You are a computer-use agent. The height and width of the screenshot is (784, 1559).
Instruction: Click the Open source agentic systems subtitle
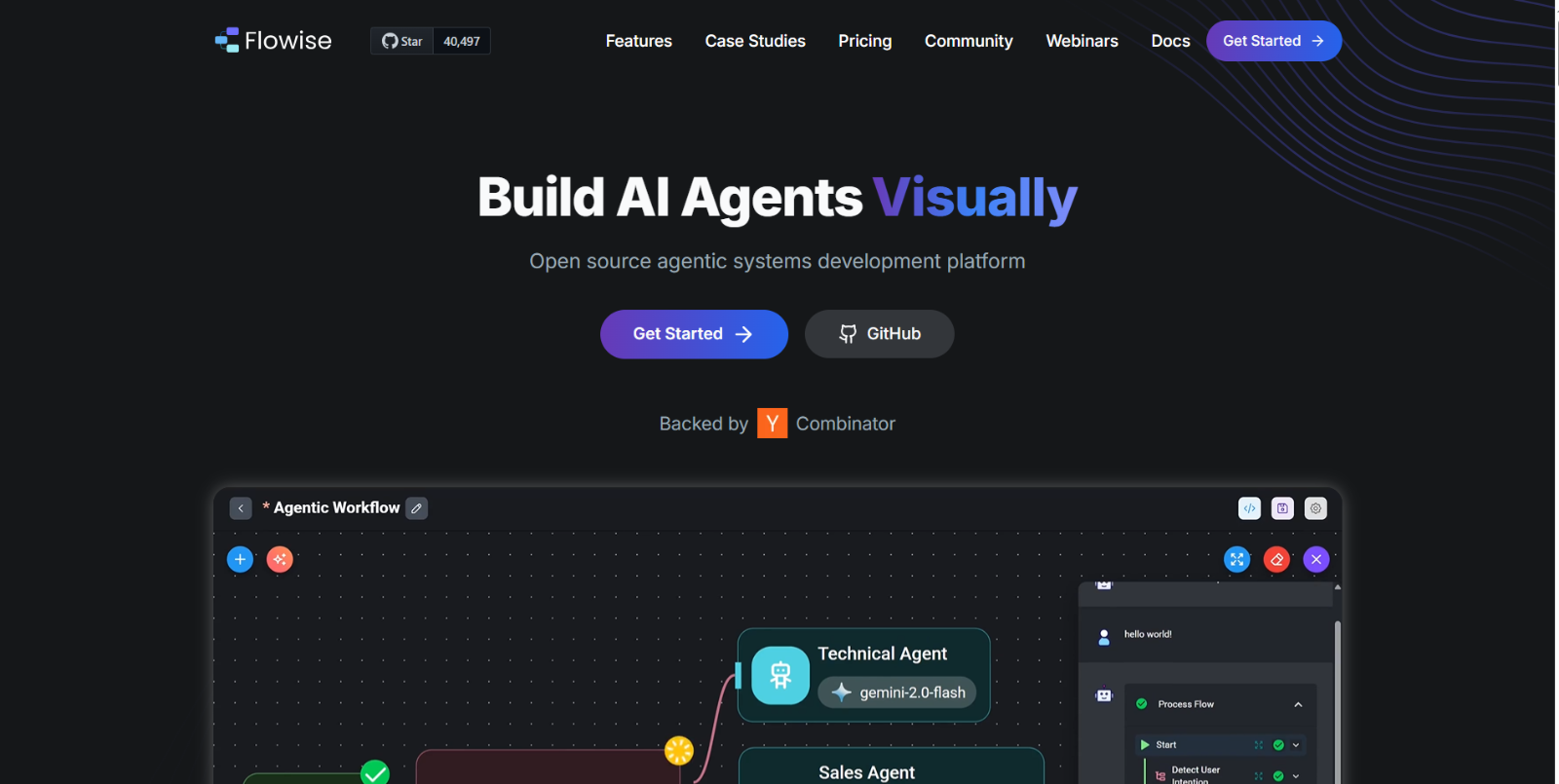777,261
